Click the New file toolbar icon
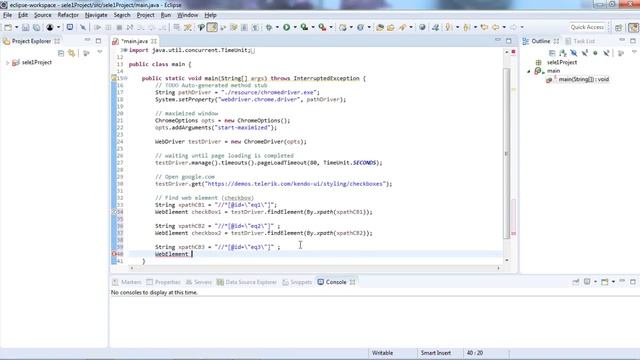The height and width of the screenshot is (360, 640). click(x=8, y=27)
